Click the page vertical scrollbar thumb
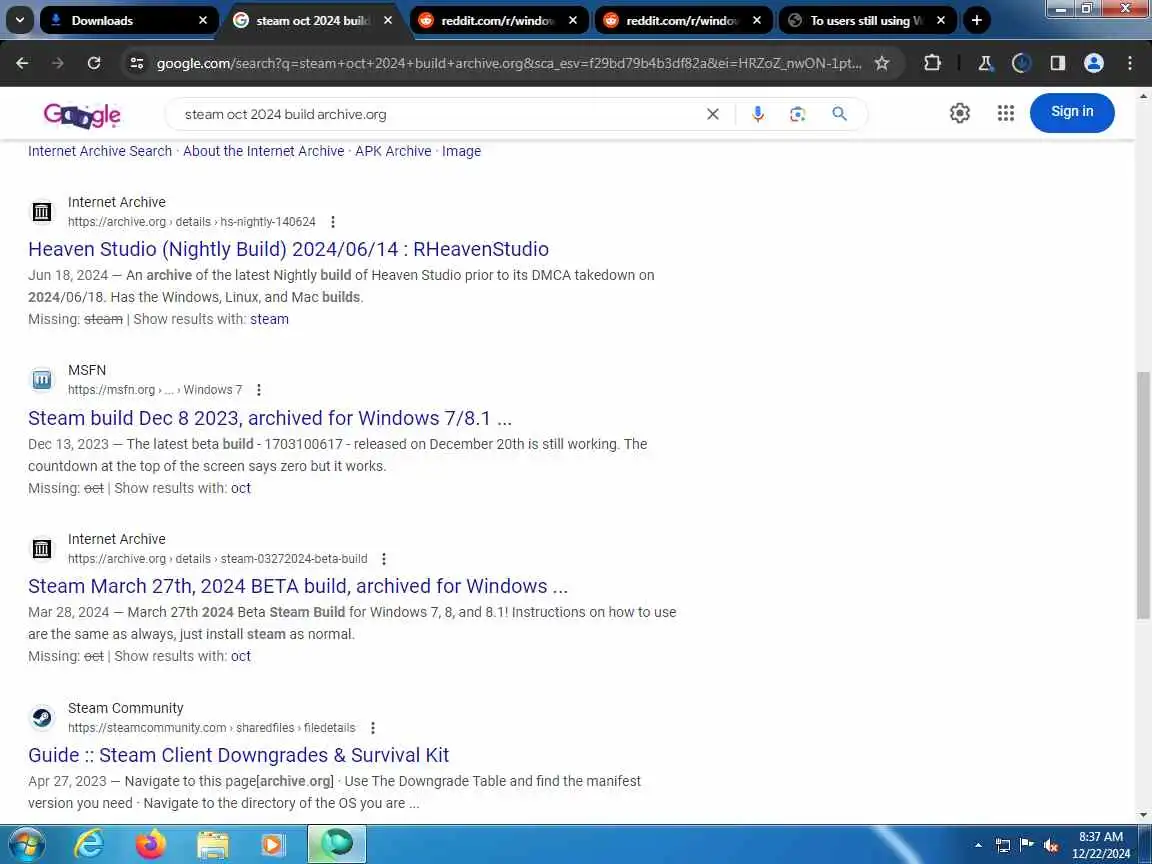 tap(1143, 494)
